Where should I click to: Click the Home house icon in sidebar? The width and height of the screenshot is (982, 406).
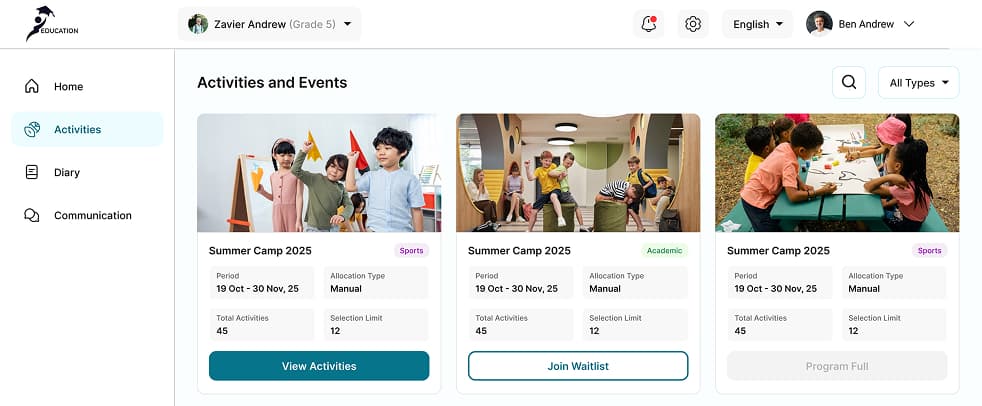32,86
